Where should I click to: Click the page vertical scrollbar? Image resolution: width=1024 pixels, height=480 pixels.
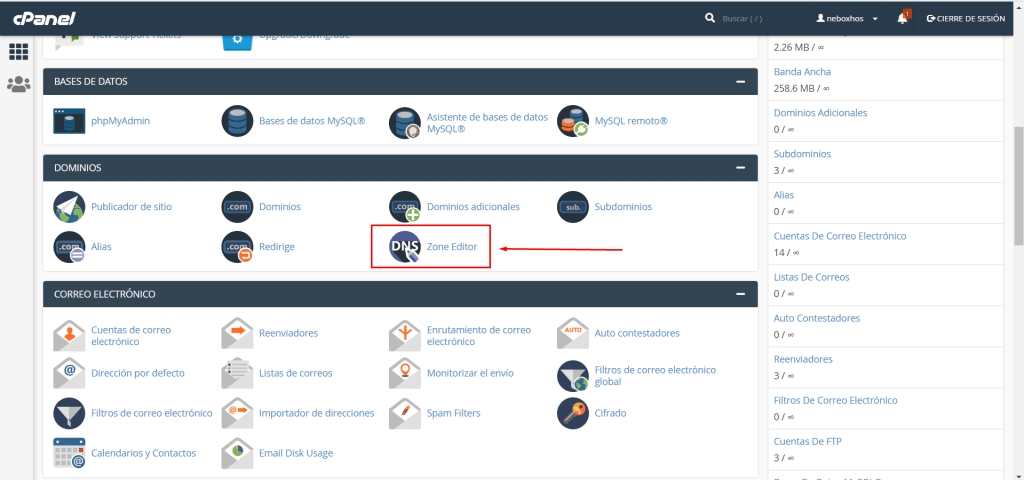click(x=1018, y=185)
